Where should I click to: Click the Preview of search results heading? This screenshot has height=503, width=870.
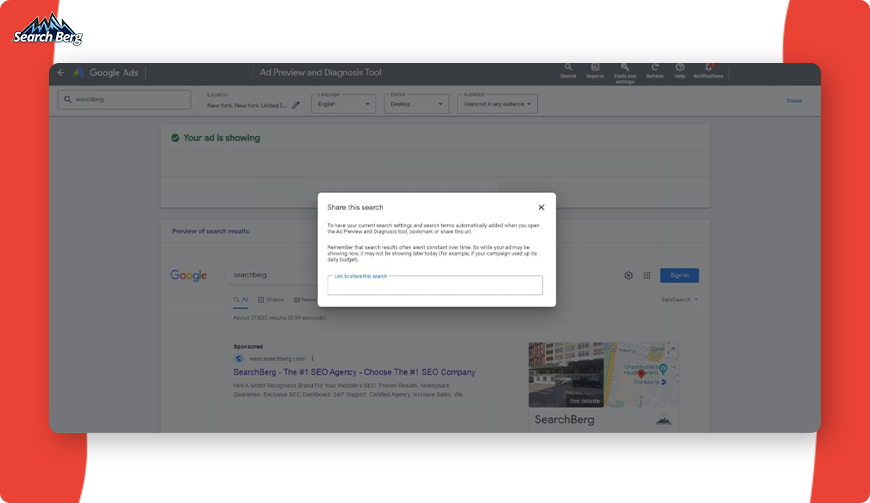pyautogui.click(x=210, y=231)
